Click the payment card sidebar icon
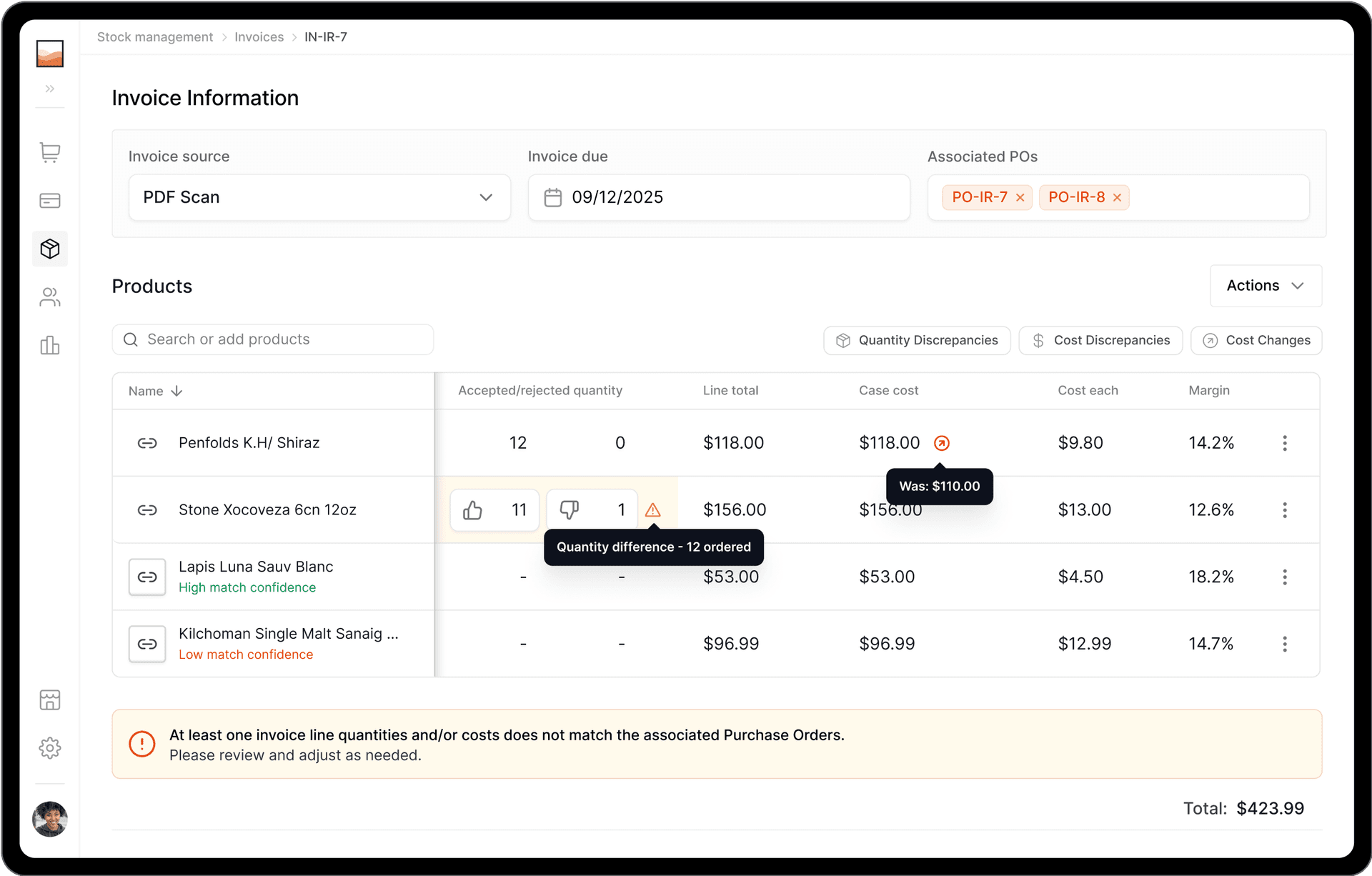1372x876 pixels. point(50,201)
